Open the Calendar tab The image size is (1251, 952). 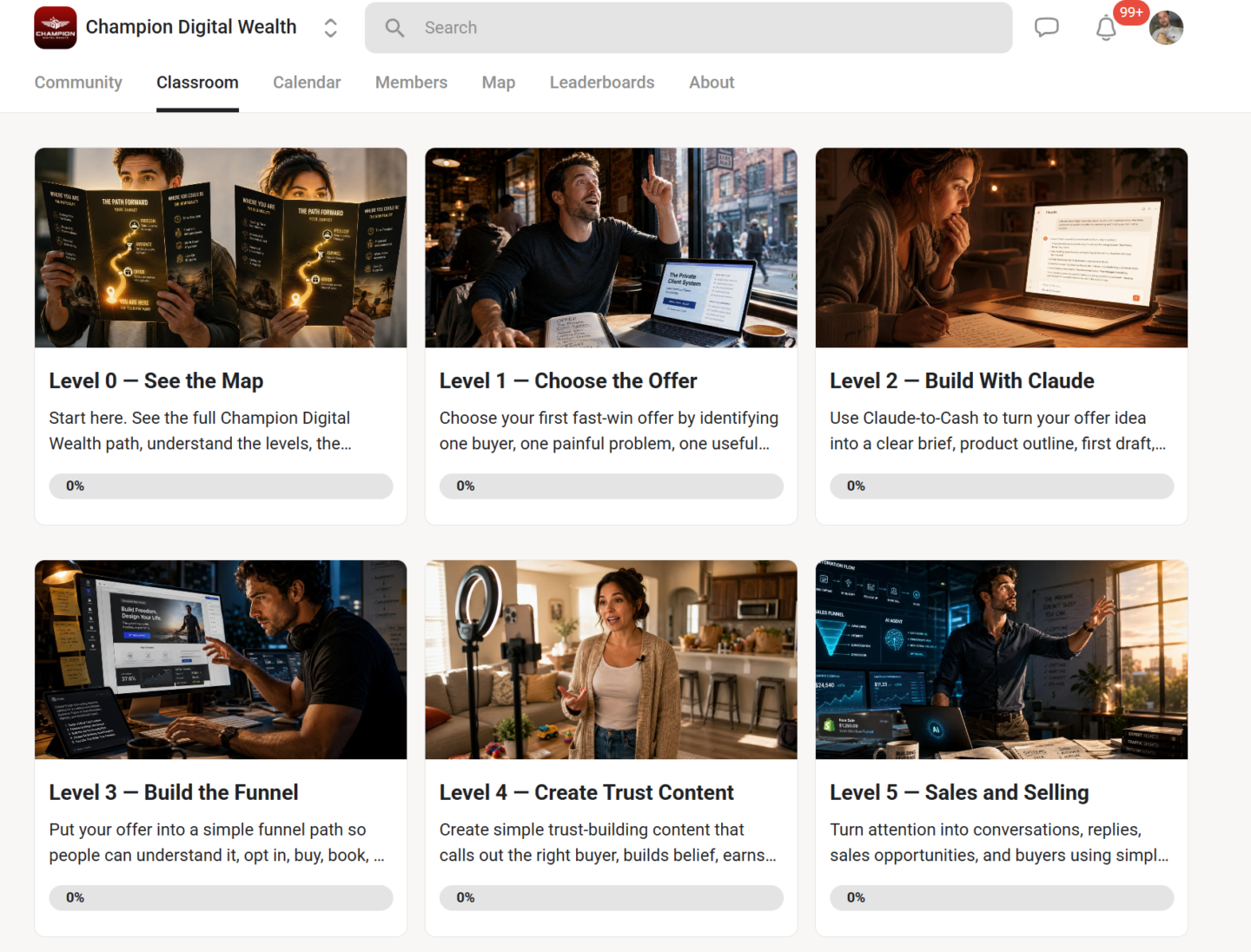pyautogui.click(x=307, y=83)
